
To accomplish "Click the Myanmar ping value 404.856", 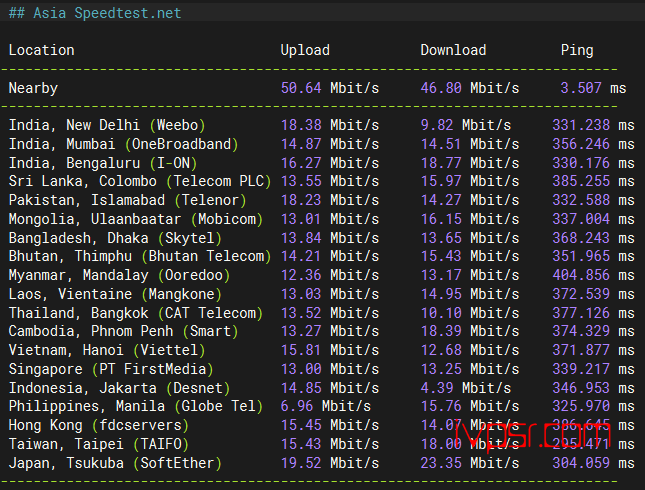I will tap(581, 275).
